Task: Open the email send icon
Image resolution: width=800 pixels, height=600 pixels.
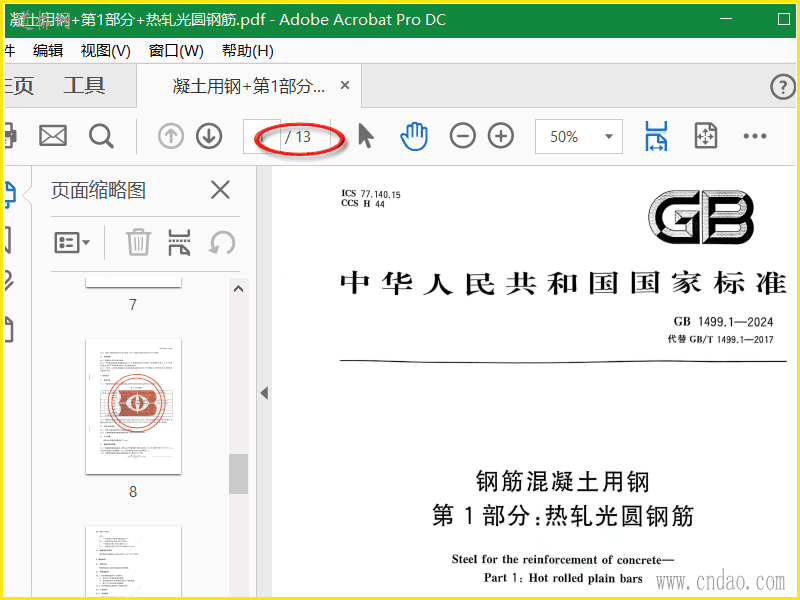Action: (53, 136)
